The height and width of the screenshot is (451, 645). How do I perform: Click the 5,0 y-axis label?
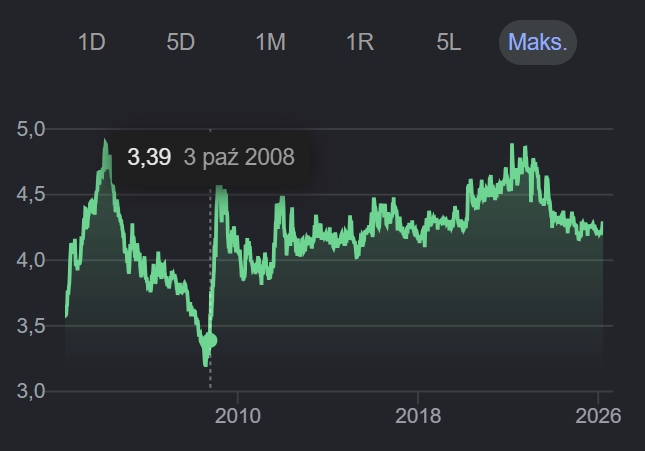[x=31, y=129]
